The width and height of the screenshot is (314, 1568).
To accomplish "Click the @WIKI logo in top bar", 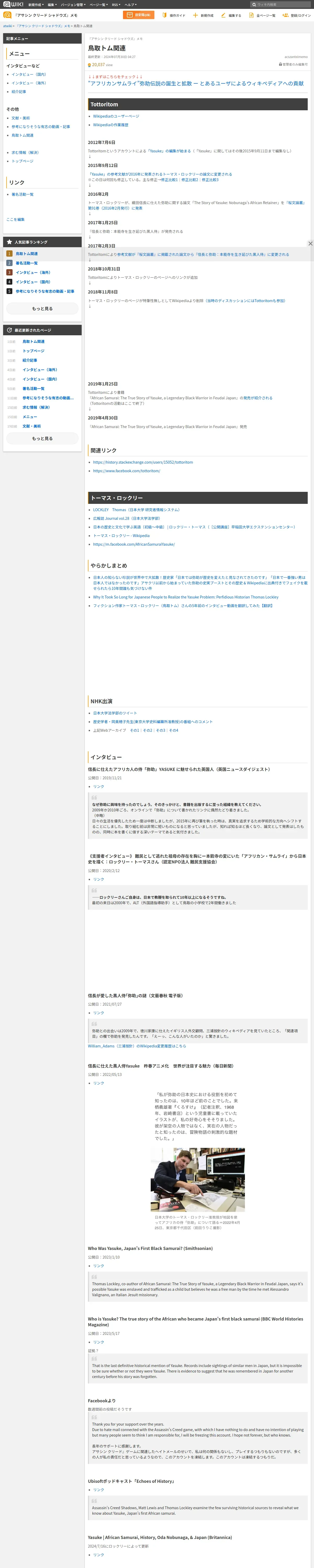I will point(13,4).
